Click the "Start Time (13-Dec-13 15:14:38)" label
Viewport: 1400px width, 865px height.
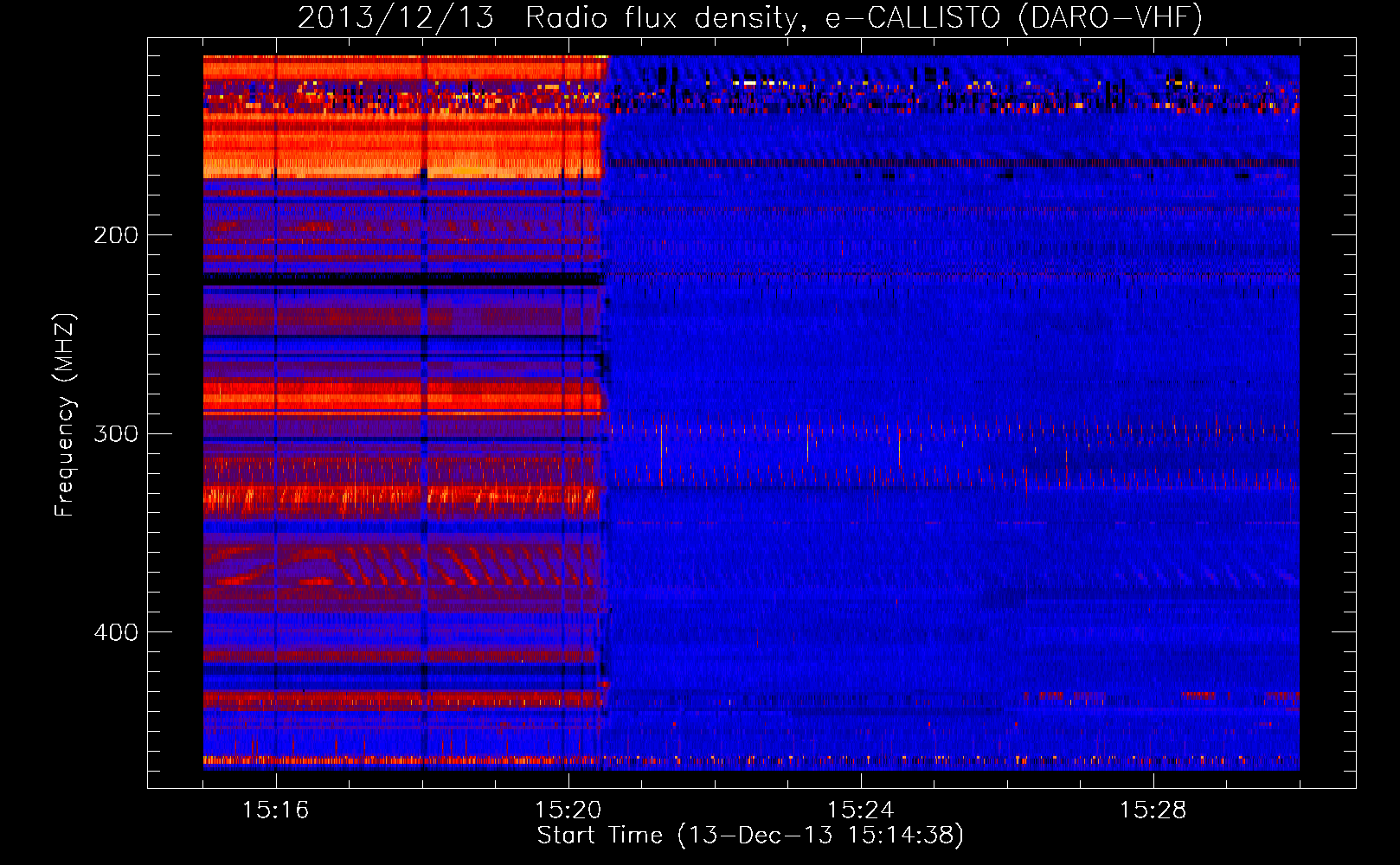pos(750,836)
